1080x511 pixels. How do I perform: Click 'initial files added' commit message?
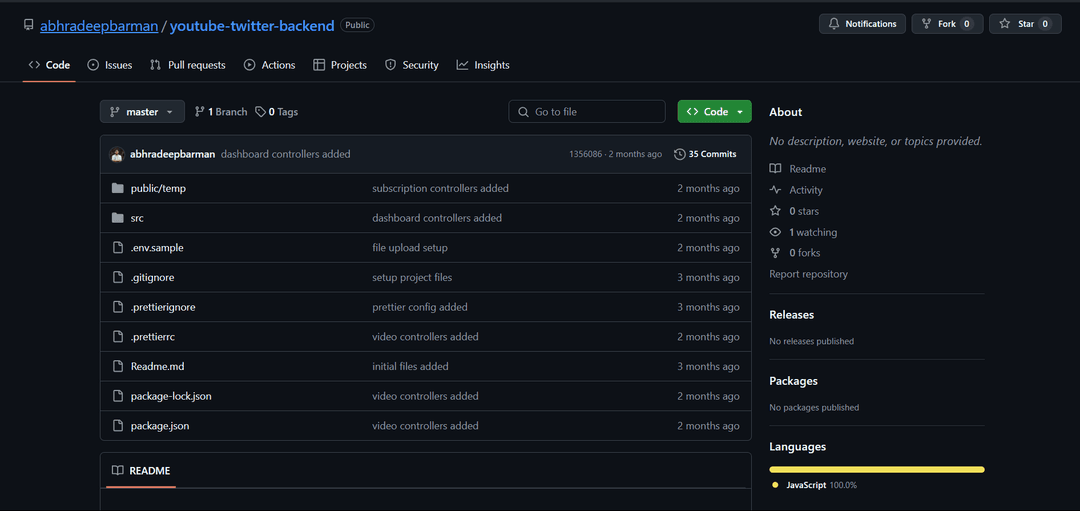tap(411, 366)
